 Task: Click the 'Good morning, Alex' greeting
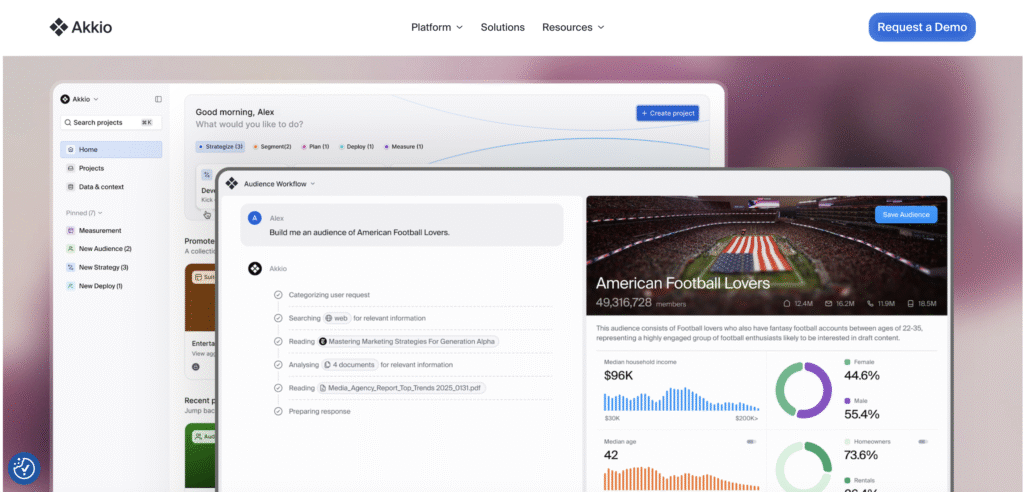point(235,112)
